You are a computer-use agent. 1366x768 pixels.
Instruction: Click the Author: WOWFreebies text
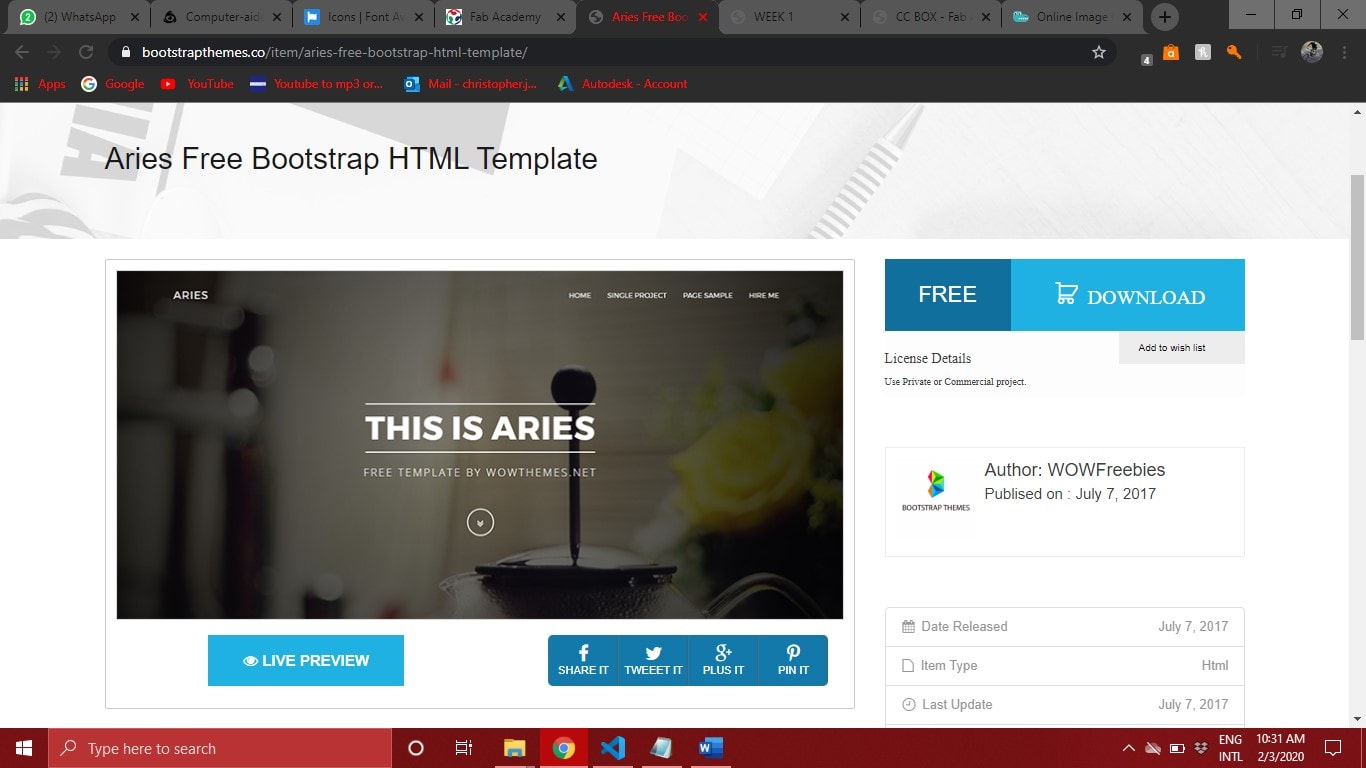(1075, 470)
